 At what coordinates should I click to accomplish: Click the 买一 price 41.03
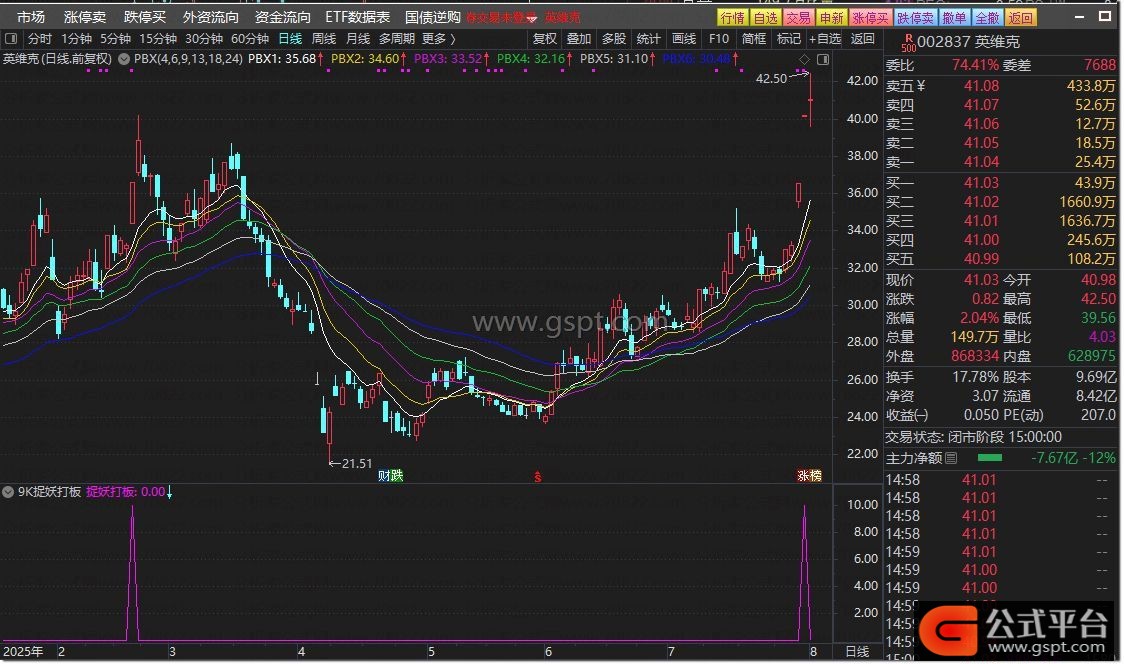point(981,183)
